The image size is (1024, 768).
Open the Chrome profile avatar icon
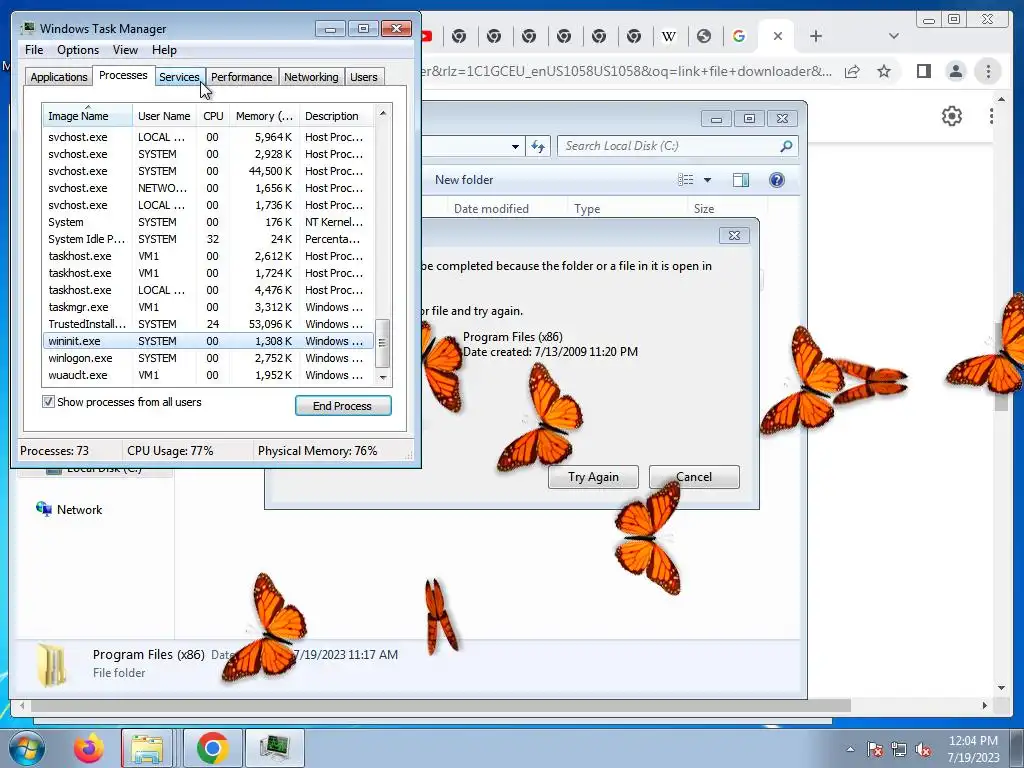point(955,71)
